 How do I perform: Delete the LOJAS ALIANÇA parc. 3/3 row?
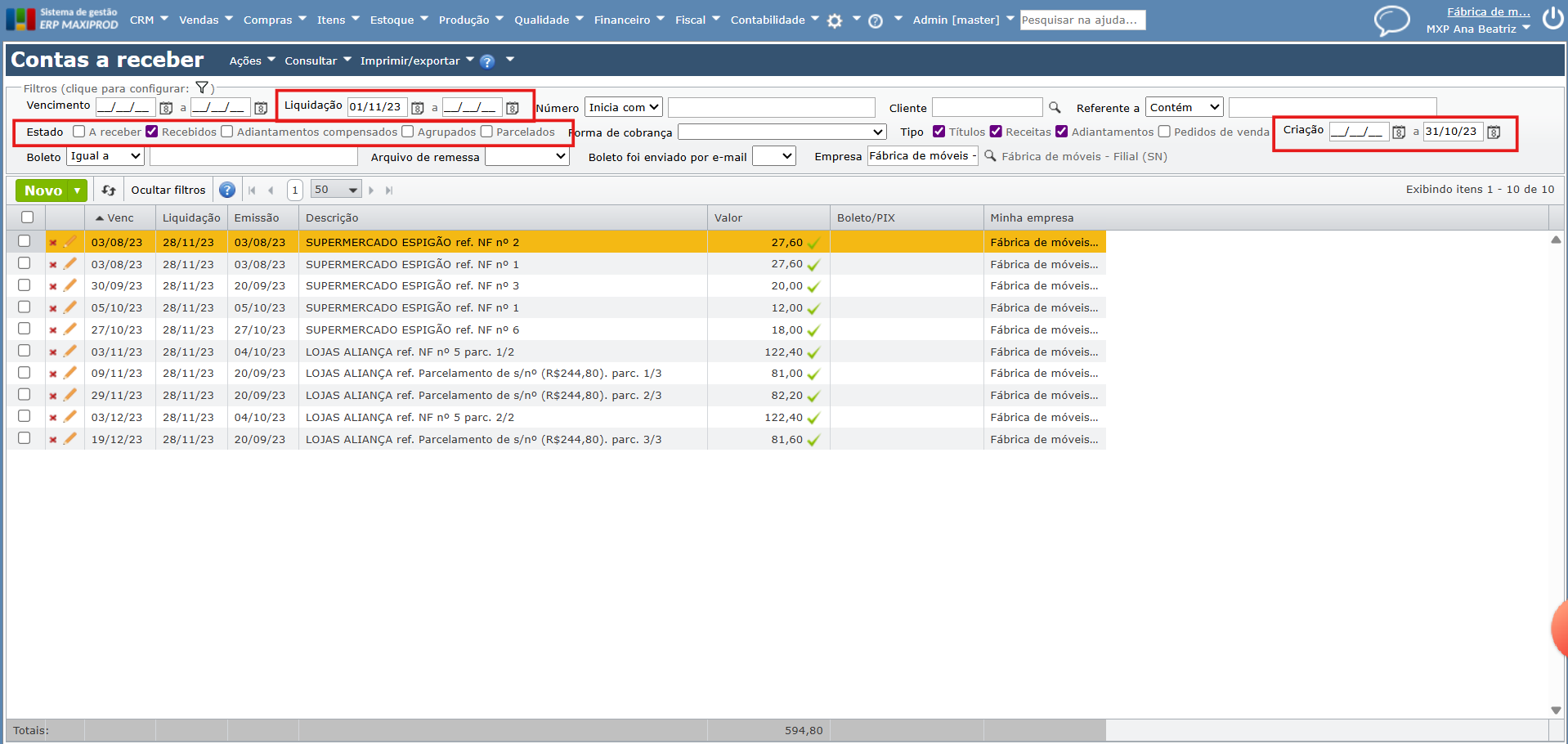[53, 440]
